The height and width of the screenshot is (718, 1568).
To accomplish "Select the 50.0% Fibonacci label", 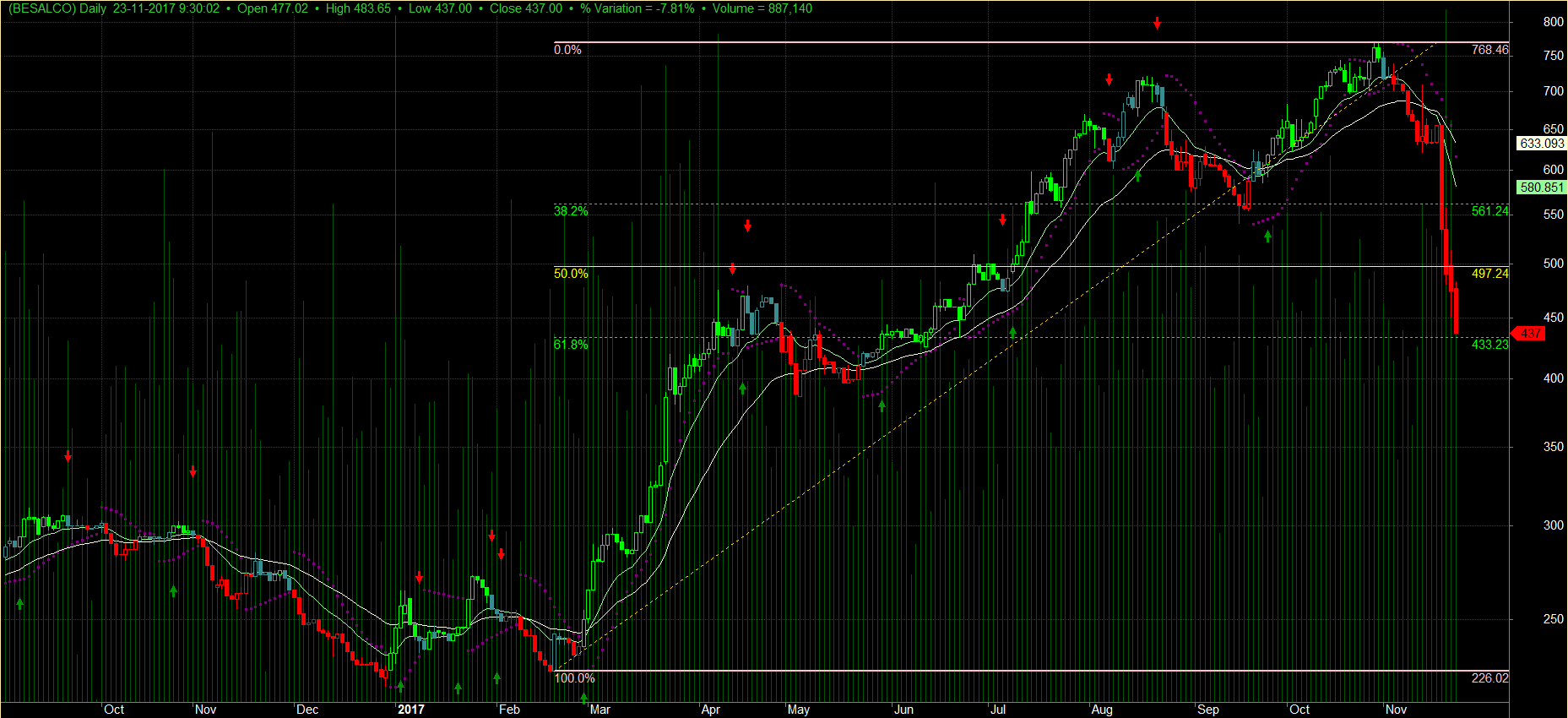I will pyautogui.click(x=571, y=274).
